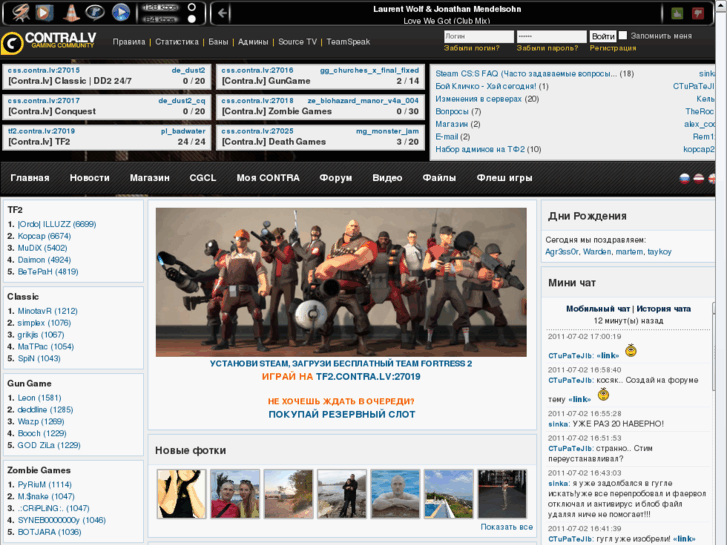Open radio stream in Winamp player
727x545 pixels.
[21, 13]
